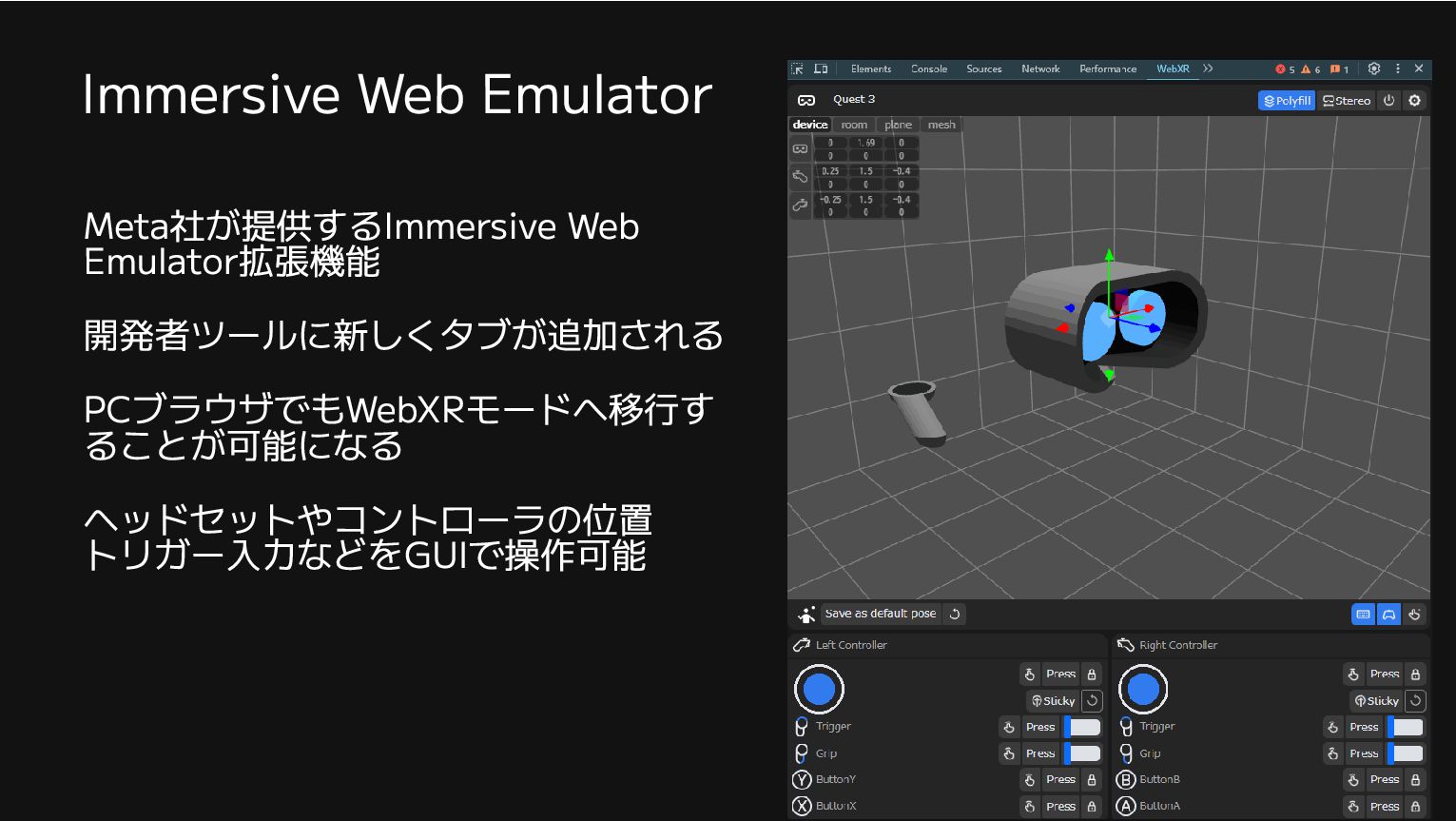
Task: Lock the ButtonY press
Action: pos(1092,779)
